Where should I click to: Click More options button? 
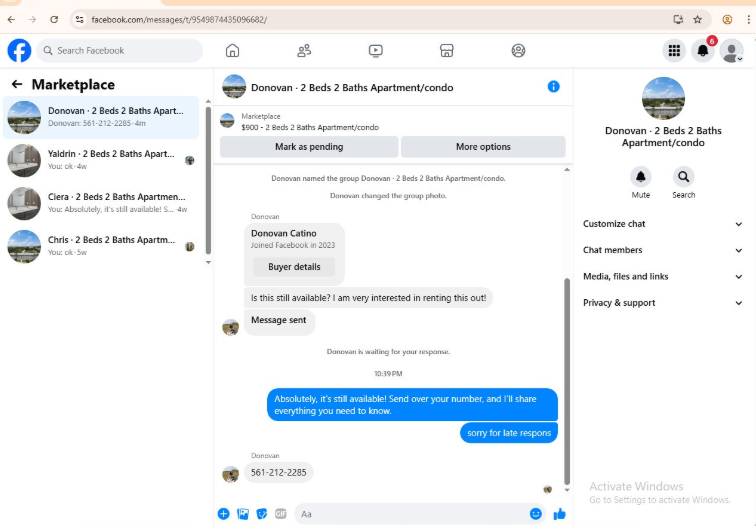click(483, 147)
